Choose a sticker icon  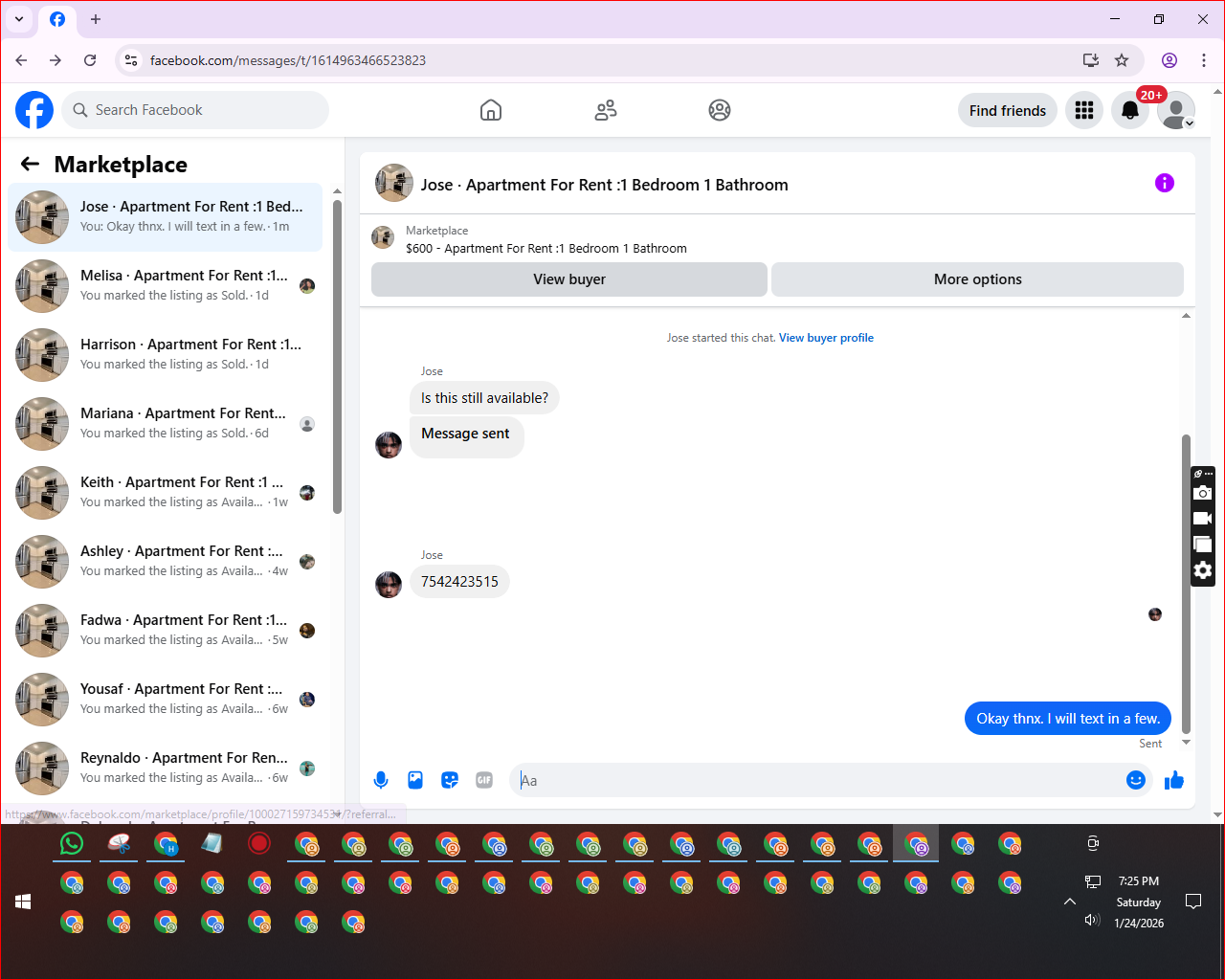450,780
